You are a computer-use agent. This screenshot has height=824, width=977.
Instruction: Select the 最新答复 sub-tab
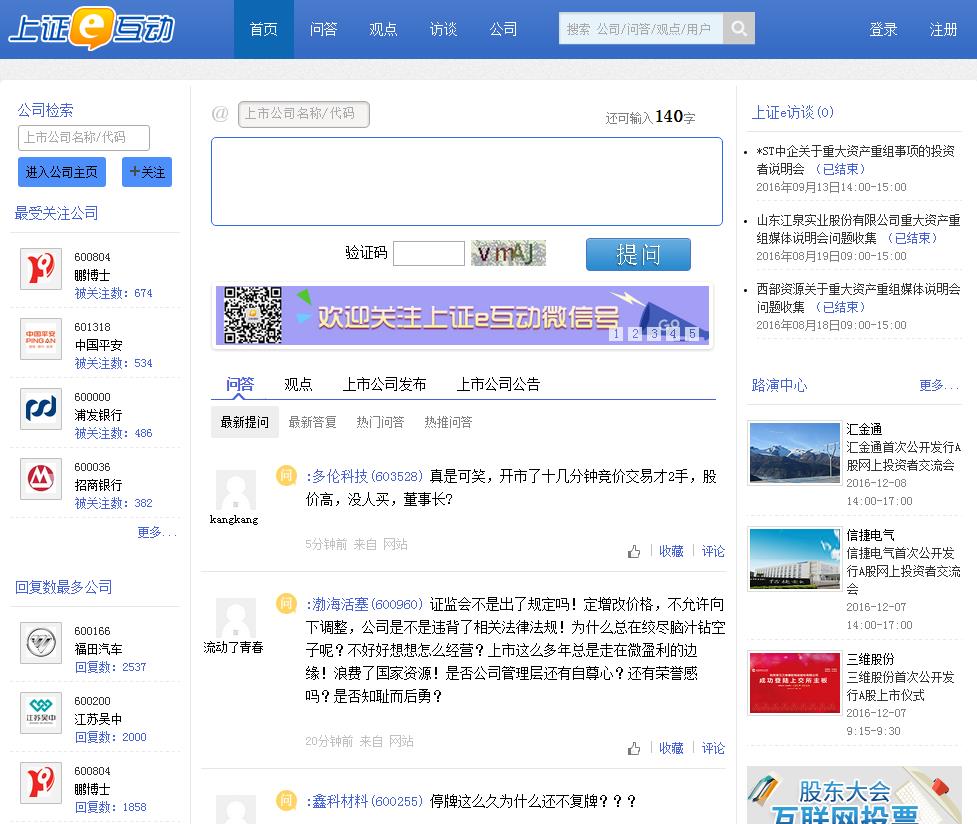coord(312,422)
